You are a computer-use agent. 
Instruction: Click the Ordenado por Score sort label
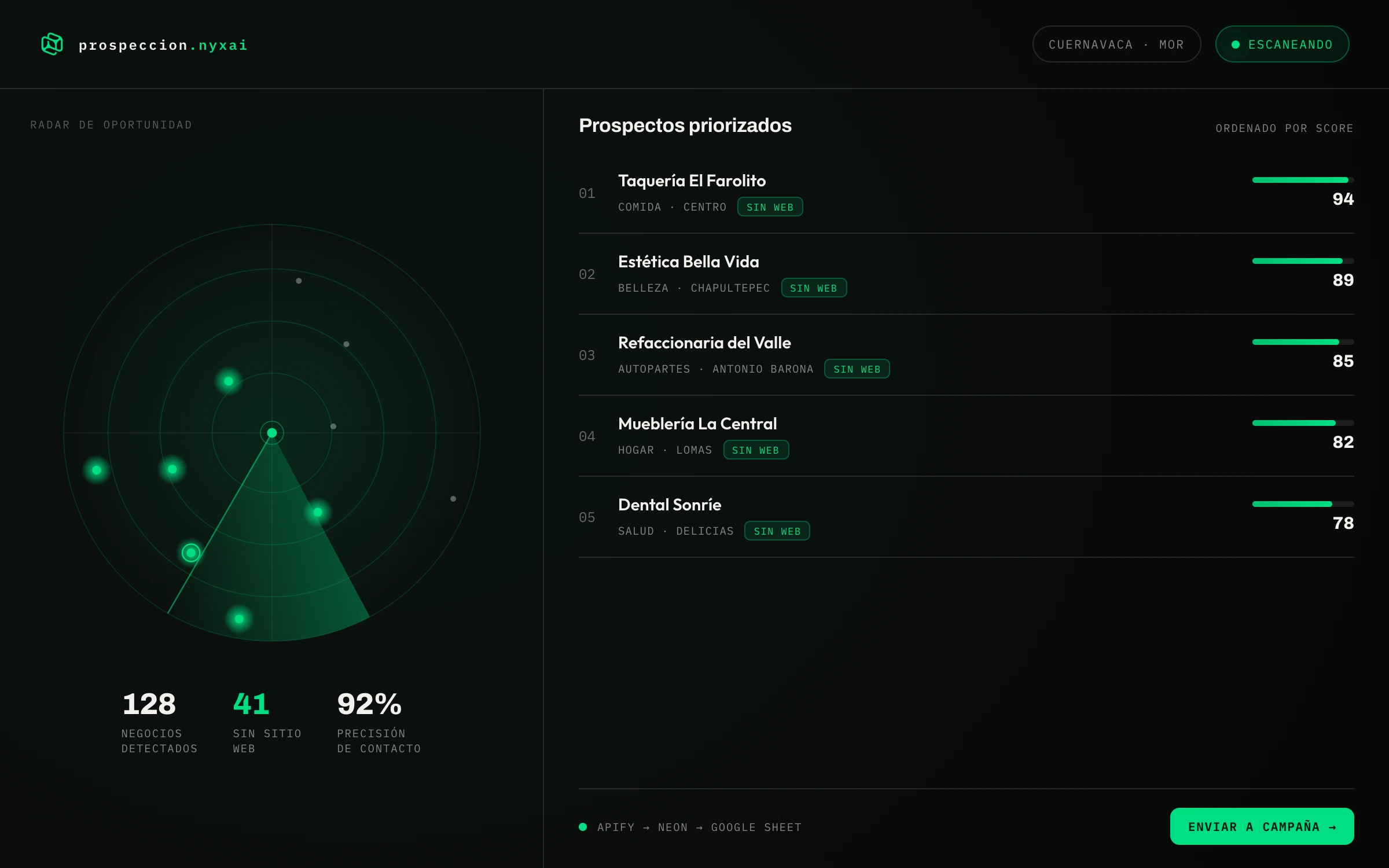pyautogui.click(x=1284, y=128)
